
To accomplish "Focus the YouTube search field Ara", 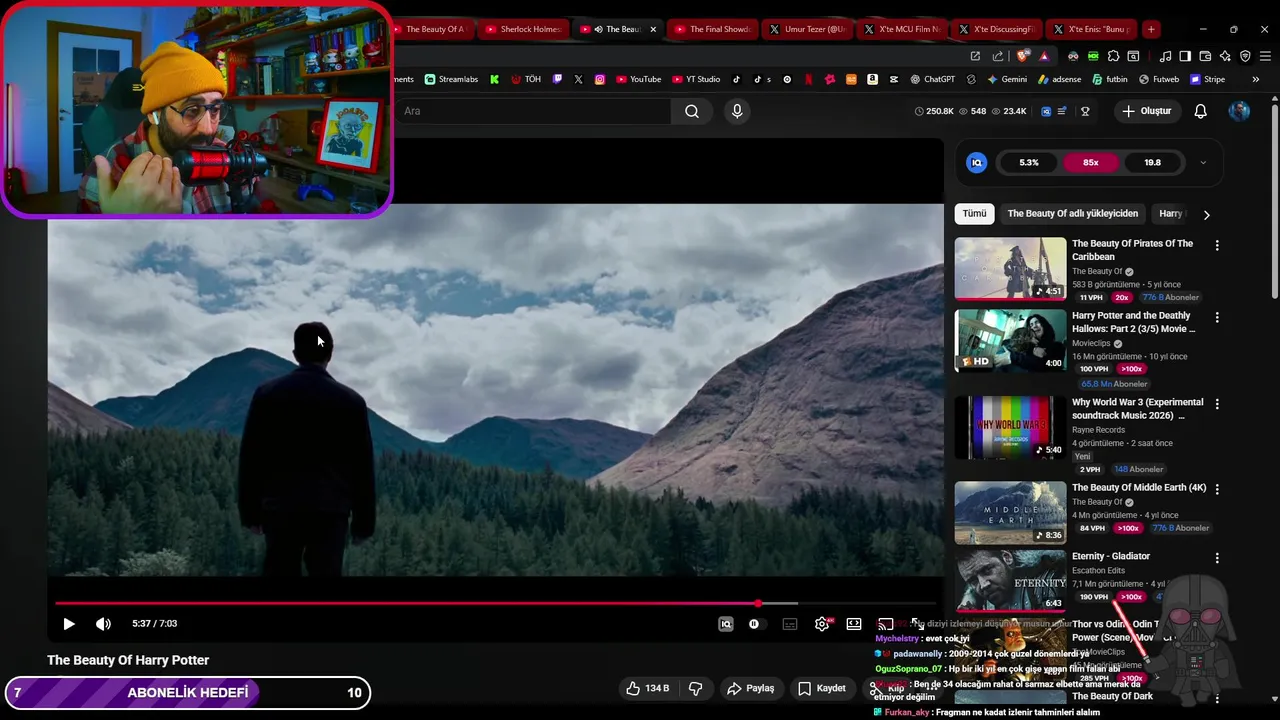I will click(x=532, y=111).
